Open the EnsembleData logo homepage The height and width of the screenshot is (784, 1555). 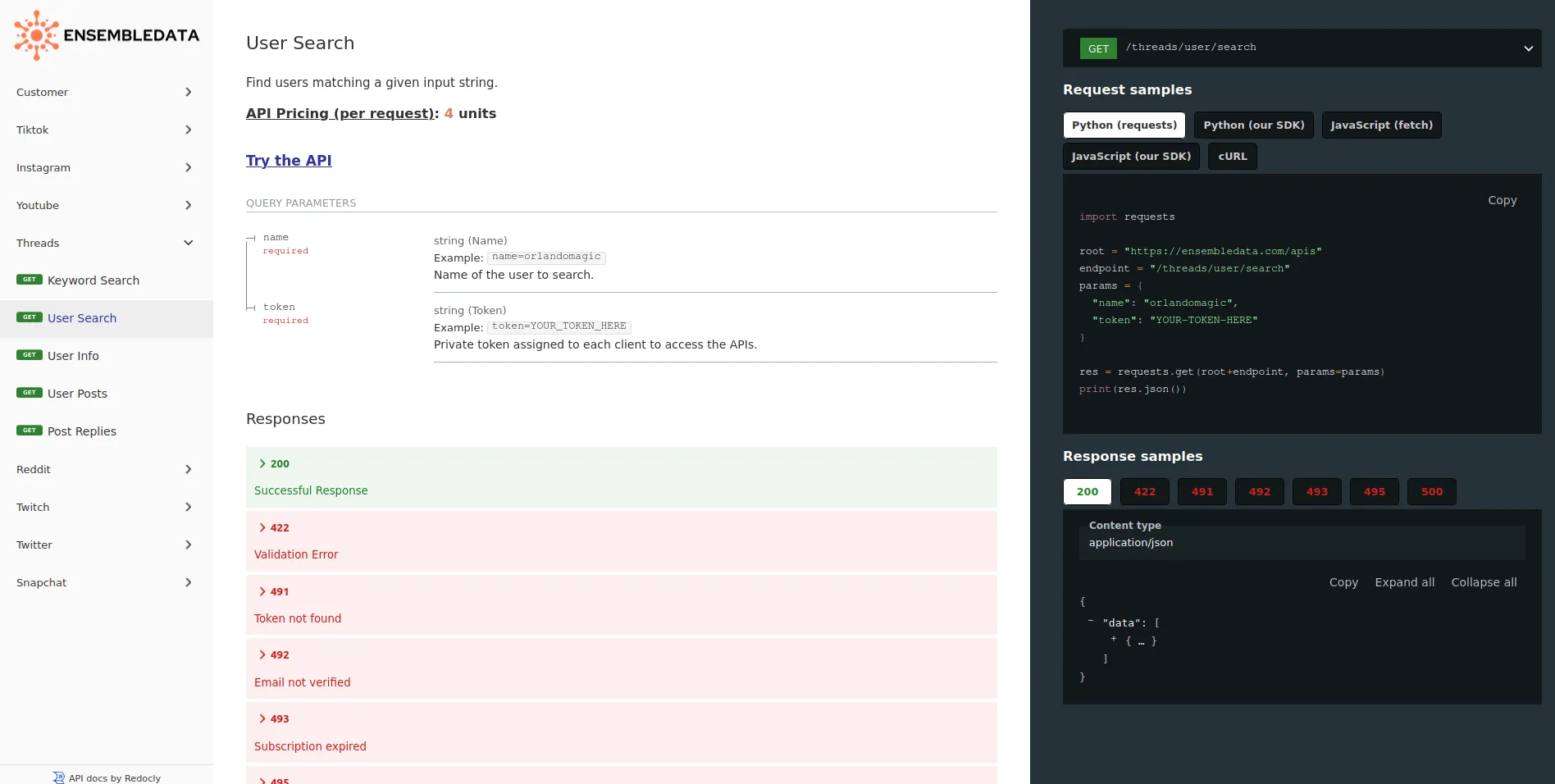[x=107, y=35]
